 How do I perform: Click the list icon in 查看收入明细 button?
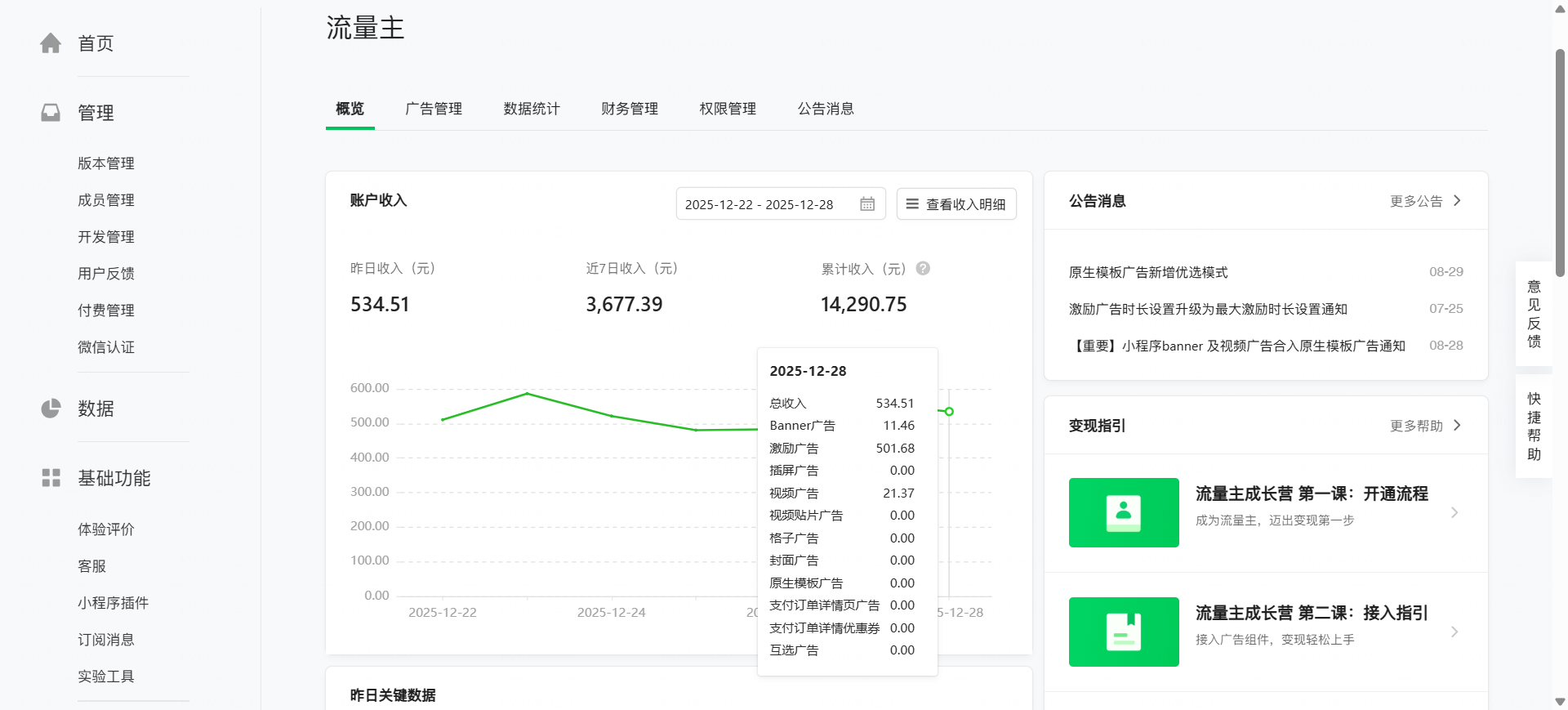[x=912, y=204]
